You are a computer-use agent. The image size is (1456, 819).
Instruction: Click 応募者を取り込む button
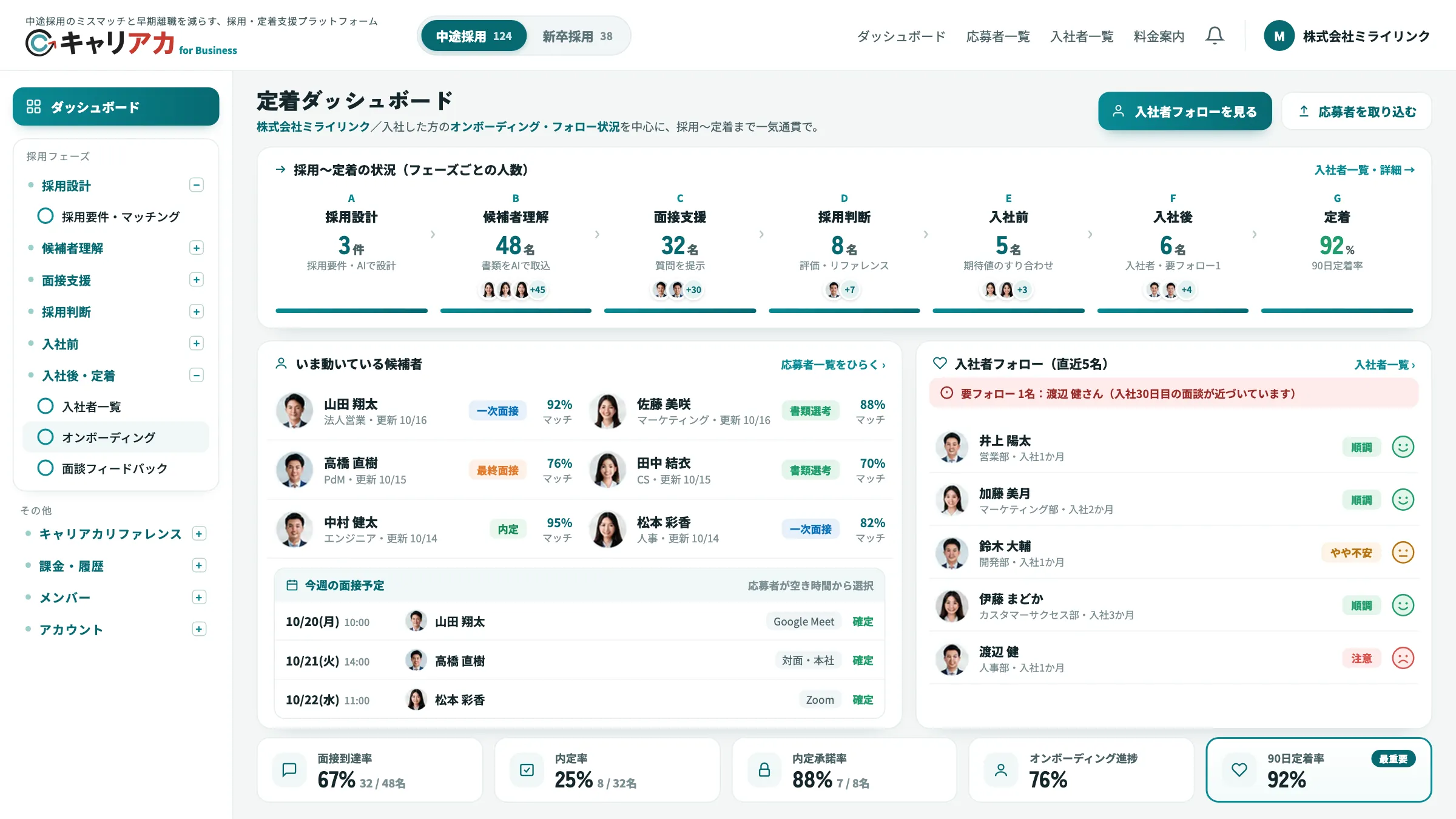(1357, 111)
